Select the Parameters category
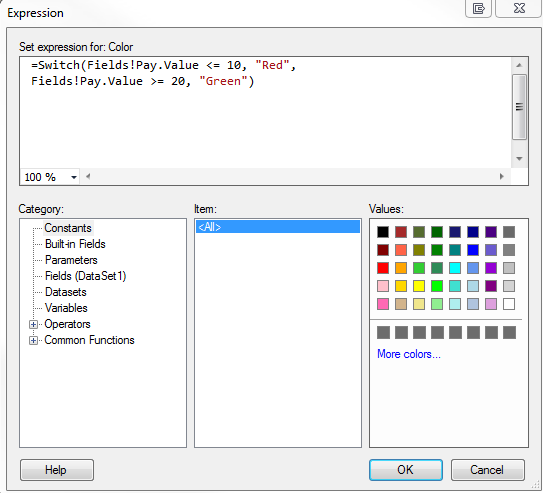Image resolution: width=543 pixels, height=493 pixels. pos(71,260)
